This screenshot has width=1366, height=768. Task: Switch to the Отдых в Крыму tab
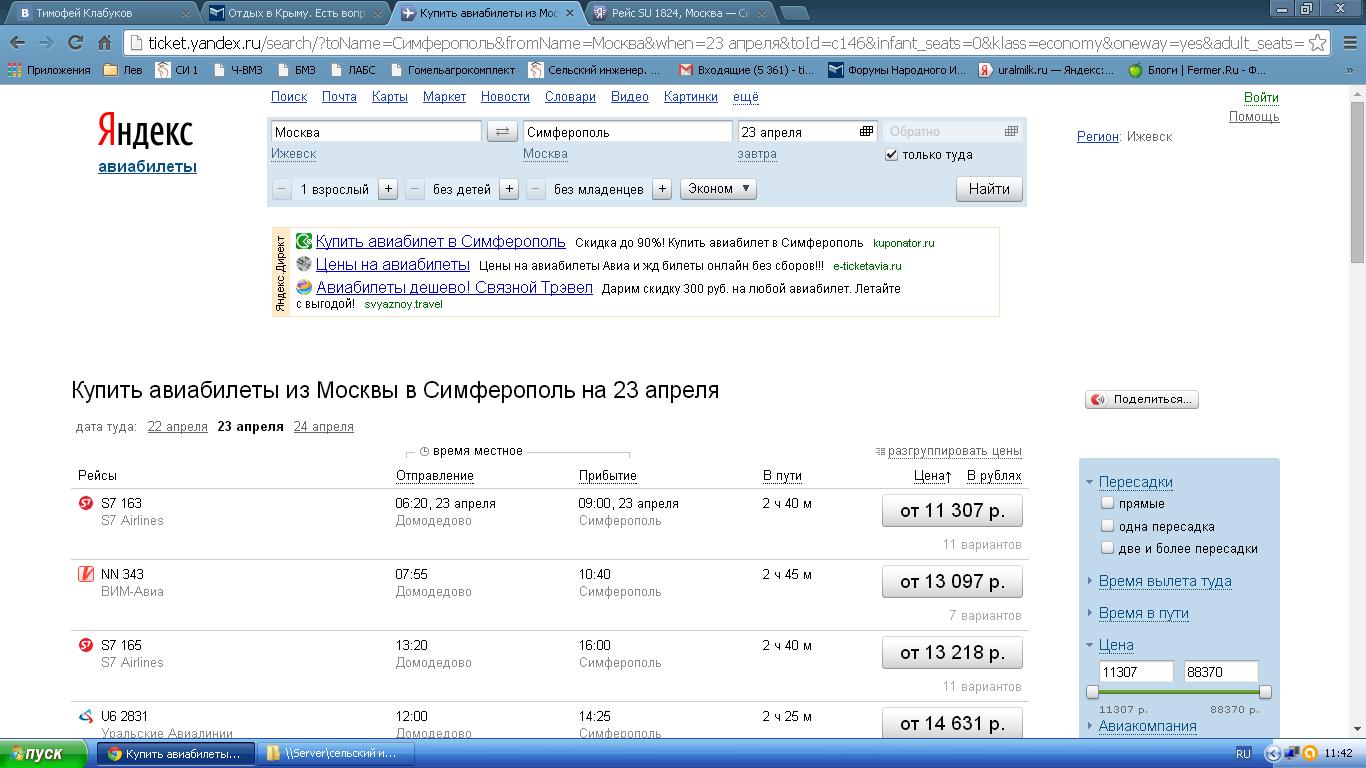(294, 13)
